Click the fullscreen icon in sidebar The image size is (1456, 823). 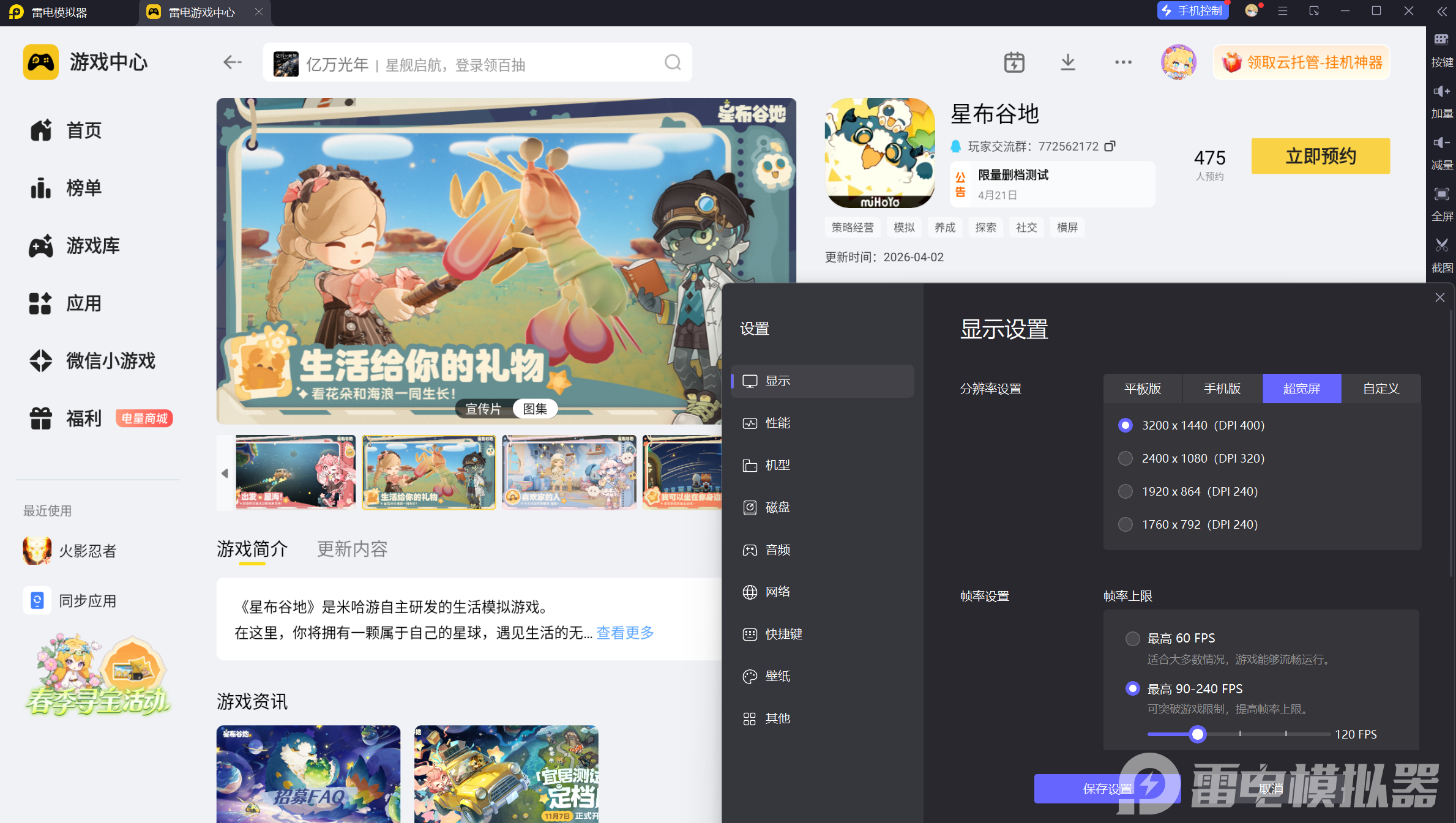click(x=1441, y=195)
